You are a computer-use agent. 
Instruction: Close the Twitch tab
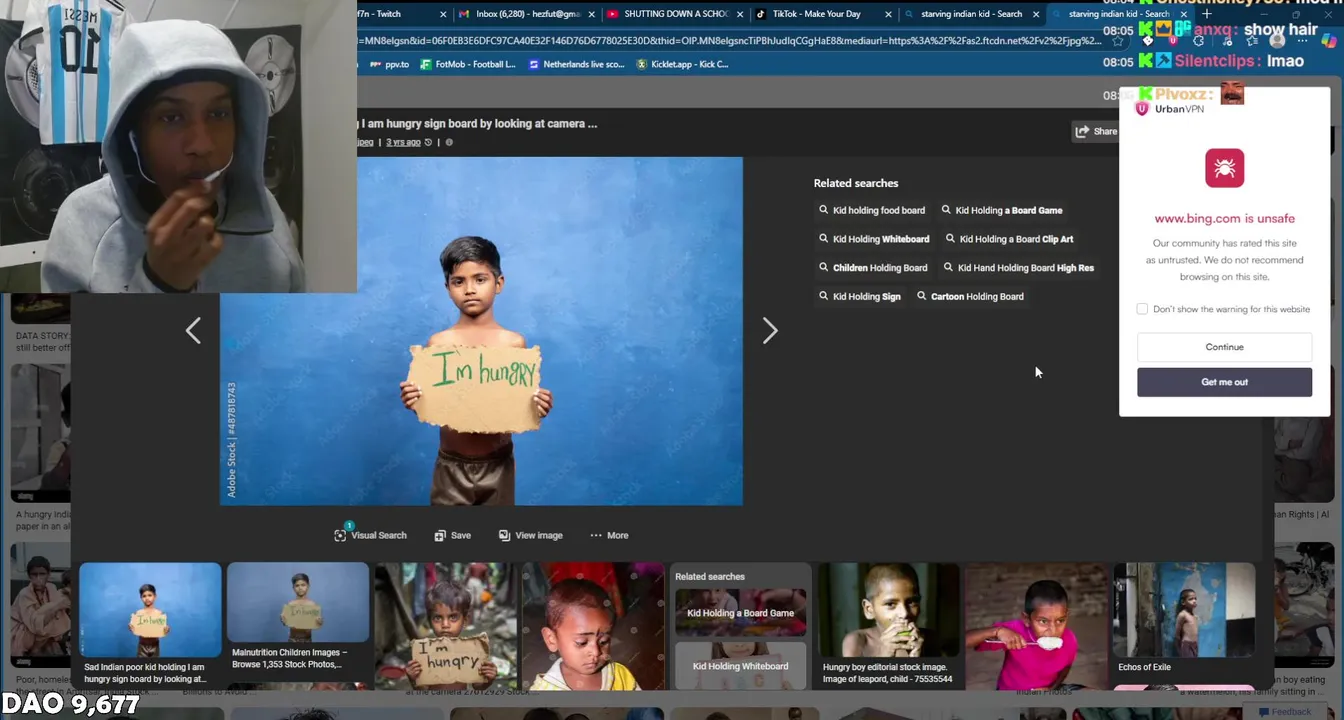click(x=443, y=14)
